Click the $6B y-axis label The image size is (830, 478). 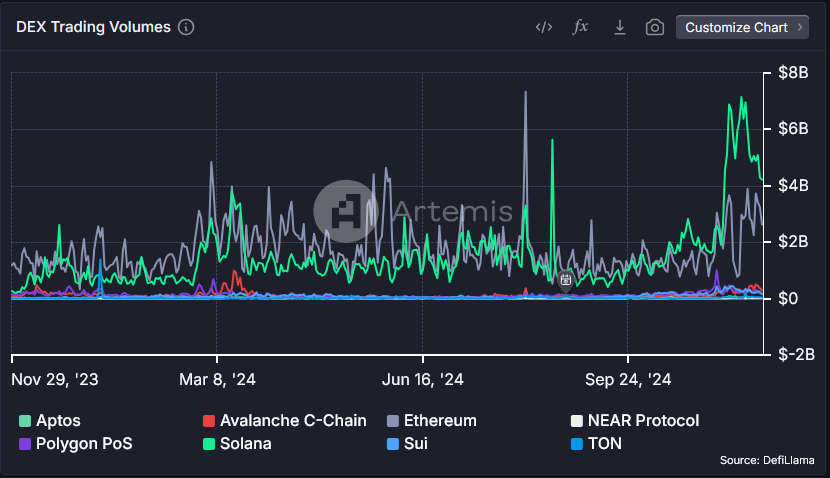point(793,129)
